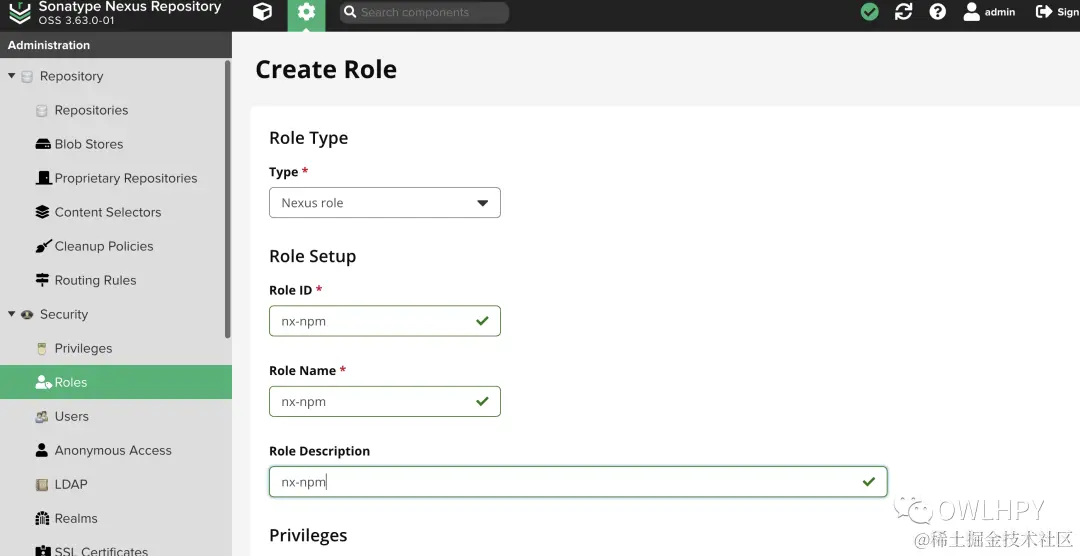Image resolution: width=1080 pixels, height=556 pixels.
Task: Open Blob Stores in the sidebar
Action: 88,144
